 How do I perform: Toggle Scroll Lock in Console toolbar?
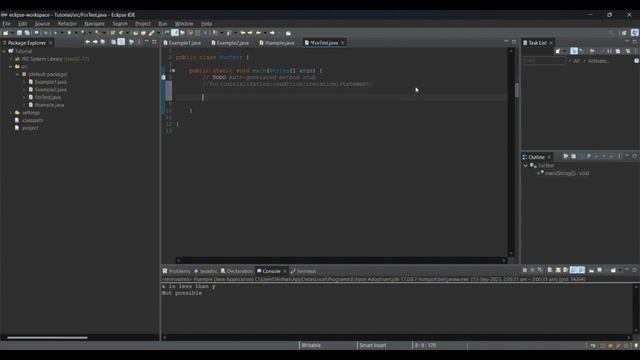click(x=558, y=270)
